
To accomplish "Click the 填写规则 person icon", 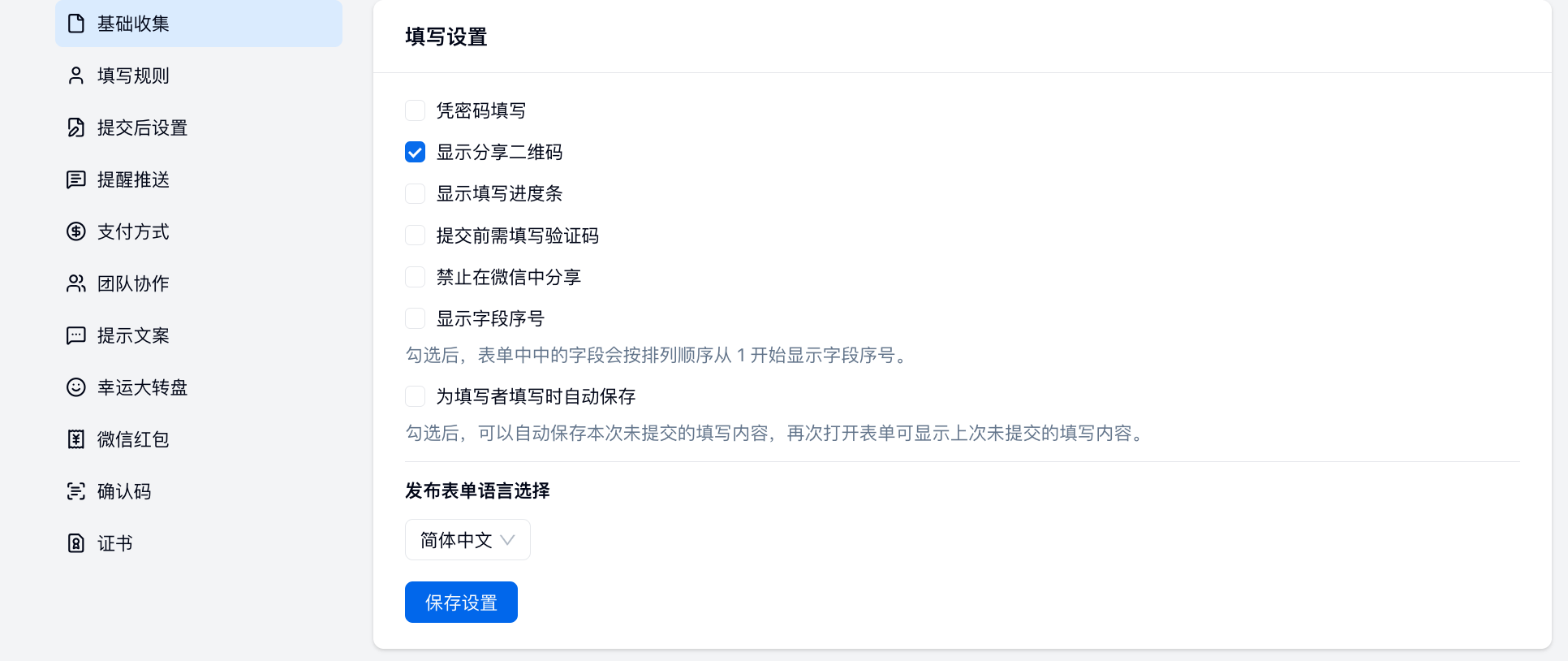I will click(x=76, y=76).
